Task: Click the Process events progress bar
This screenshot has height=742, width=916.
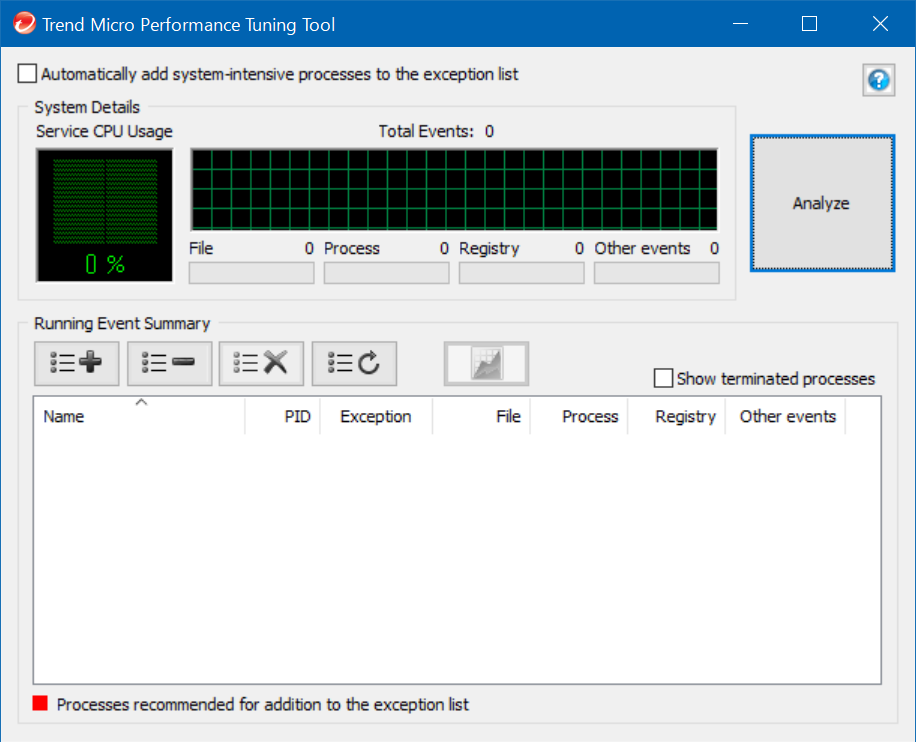Action: pyautogui.click(x=387, y=273)
